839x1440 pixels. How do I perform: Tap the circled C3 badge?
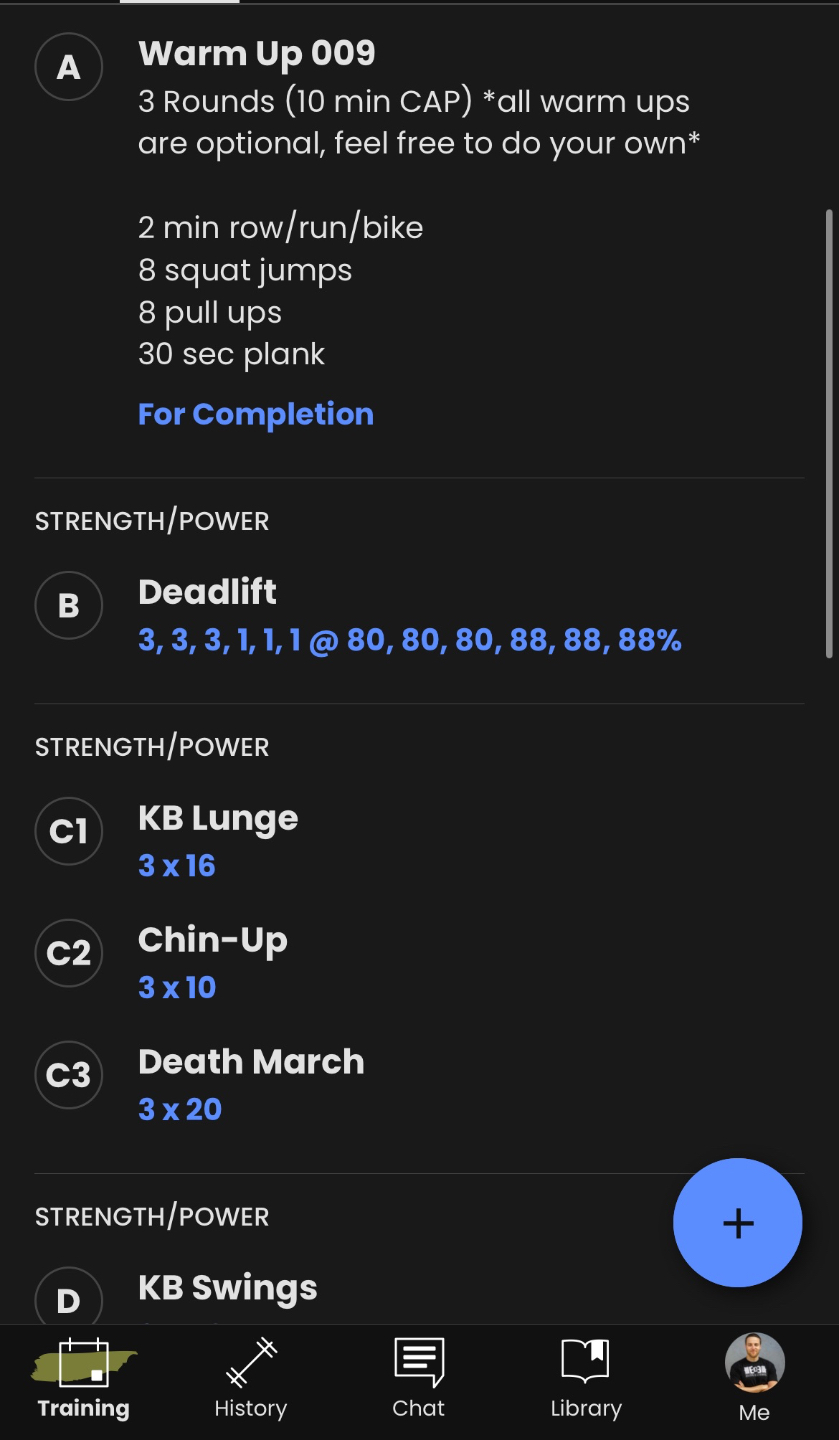69,1075
